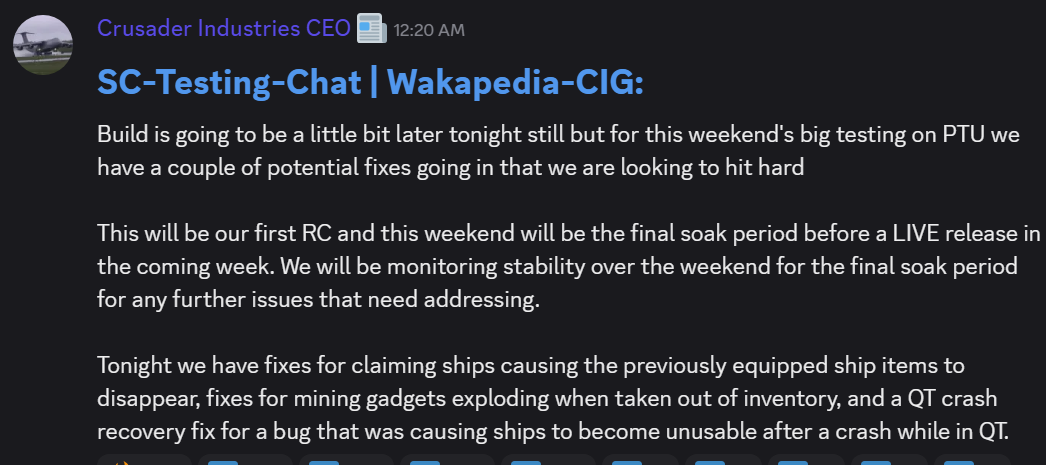Open the Crusader Industries CEO avatar picture

coord(43,45)
